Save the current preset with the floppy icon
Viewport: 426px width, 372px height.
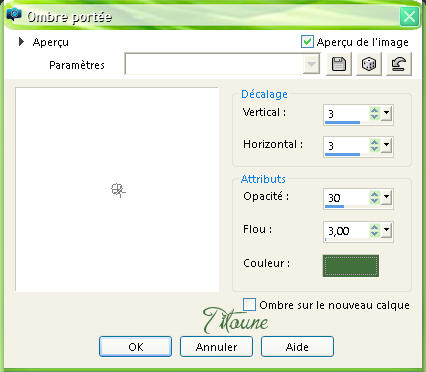(x=339, y=64)
